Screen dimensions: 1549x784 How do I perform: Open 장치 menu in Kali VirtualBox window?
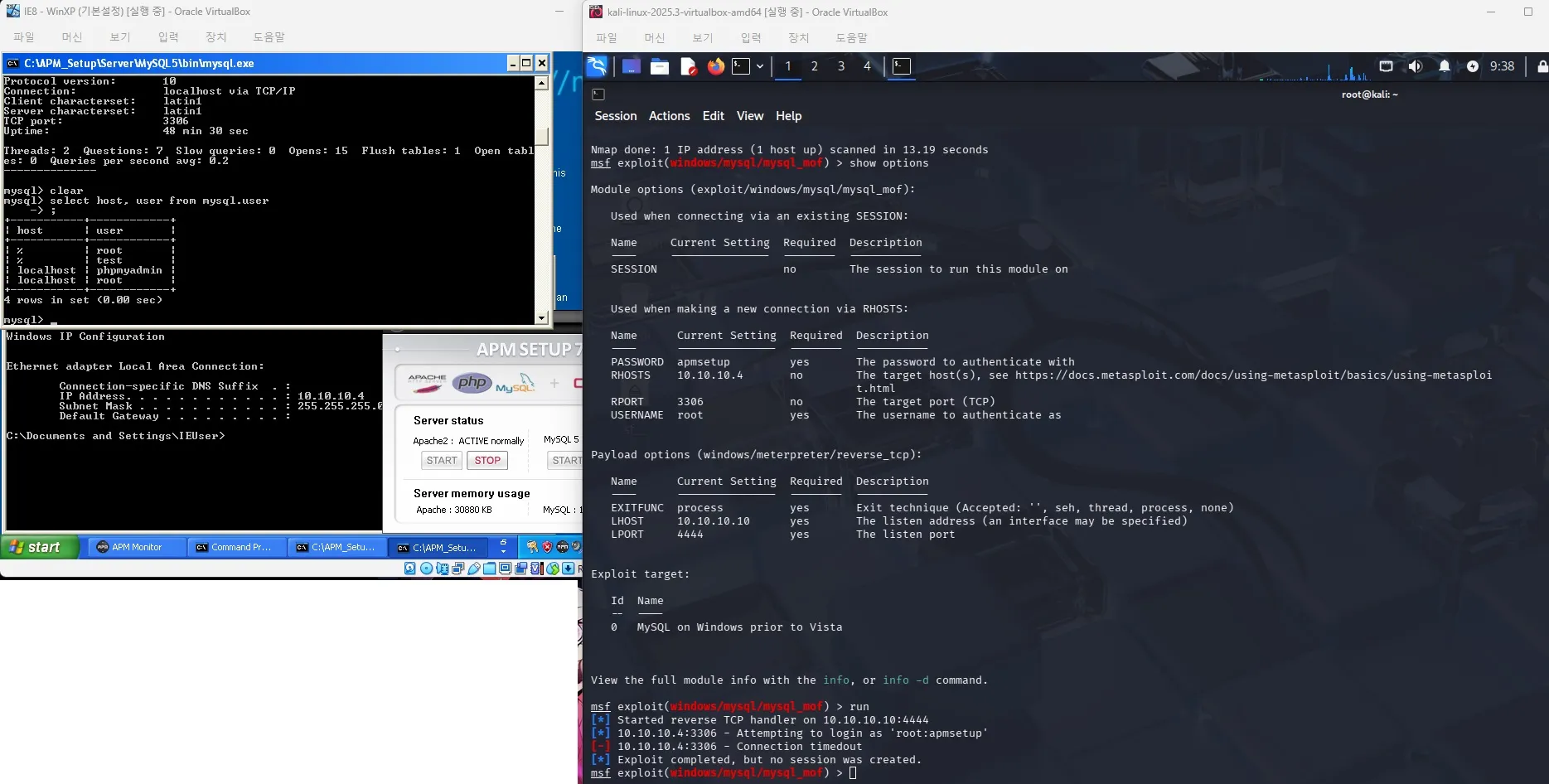pos(799,38)
